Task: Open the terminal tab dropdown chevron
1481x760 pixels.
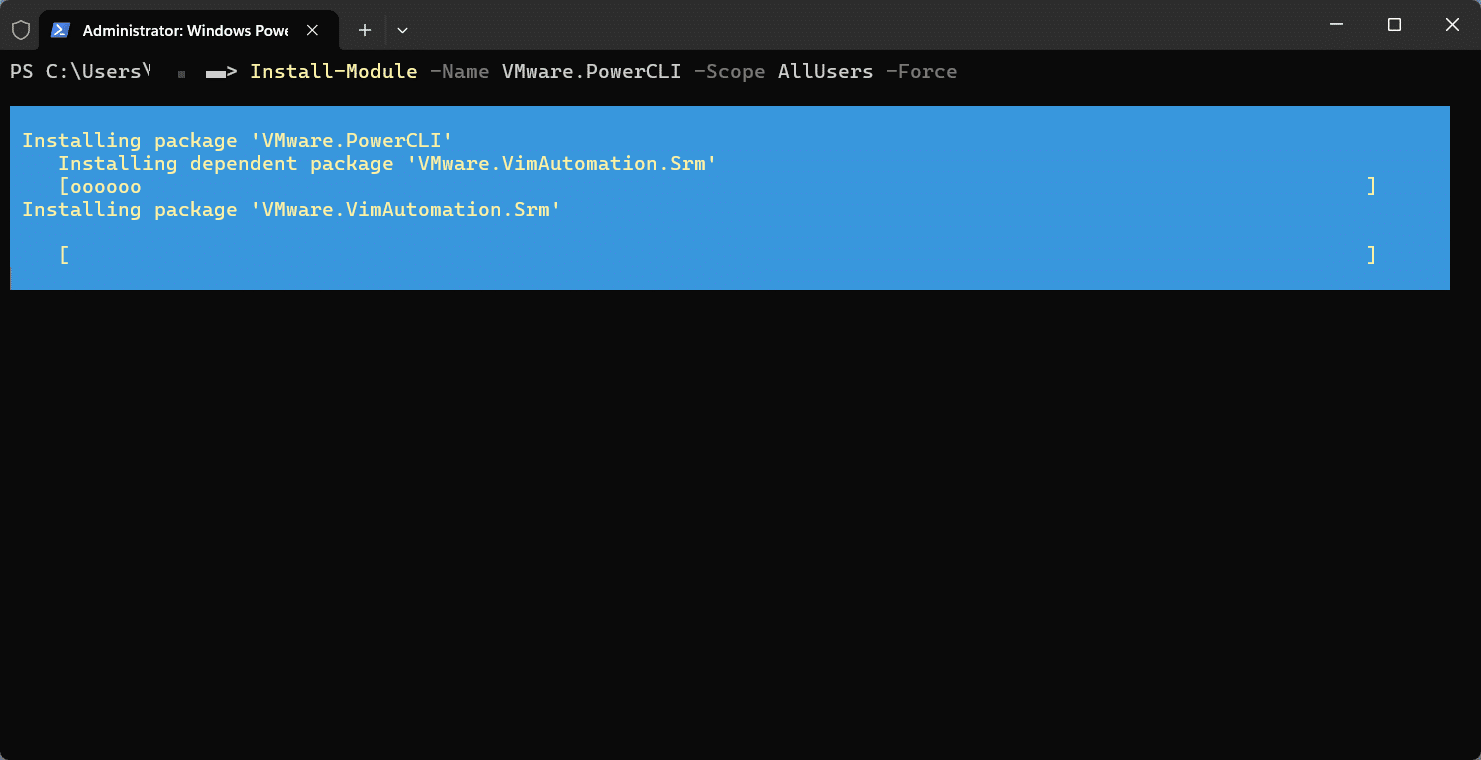Action: coord(403,31)
